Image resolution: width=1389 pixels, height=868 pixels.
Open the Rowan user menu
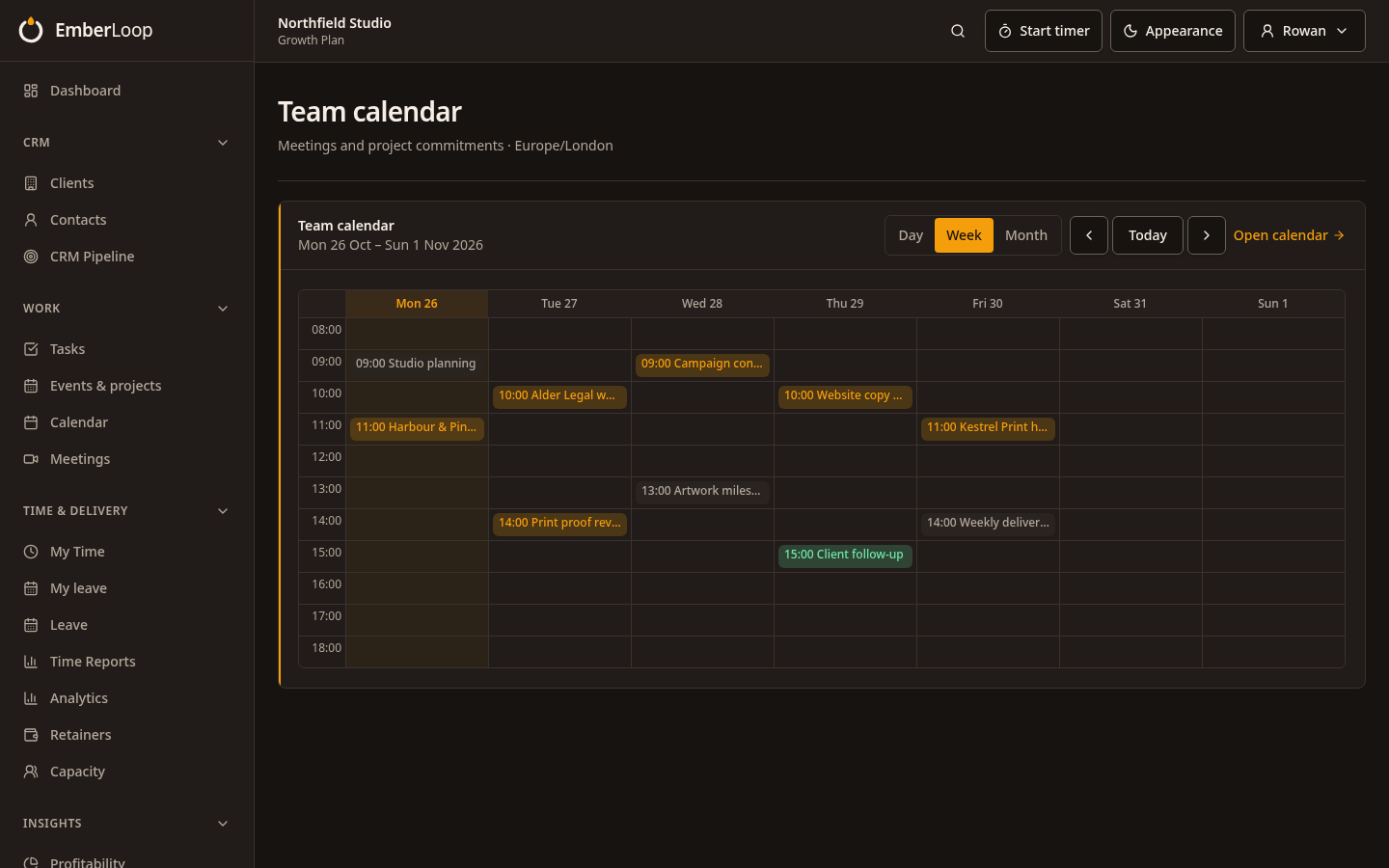pos(1304,31)
